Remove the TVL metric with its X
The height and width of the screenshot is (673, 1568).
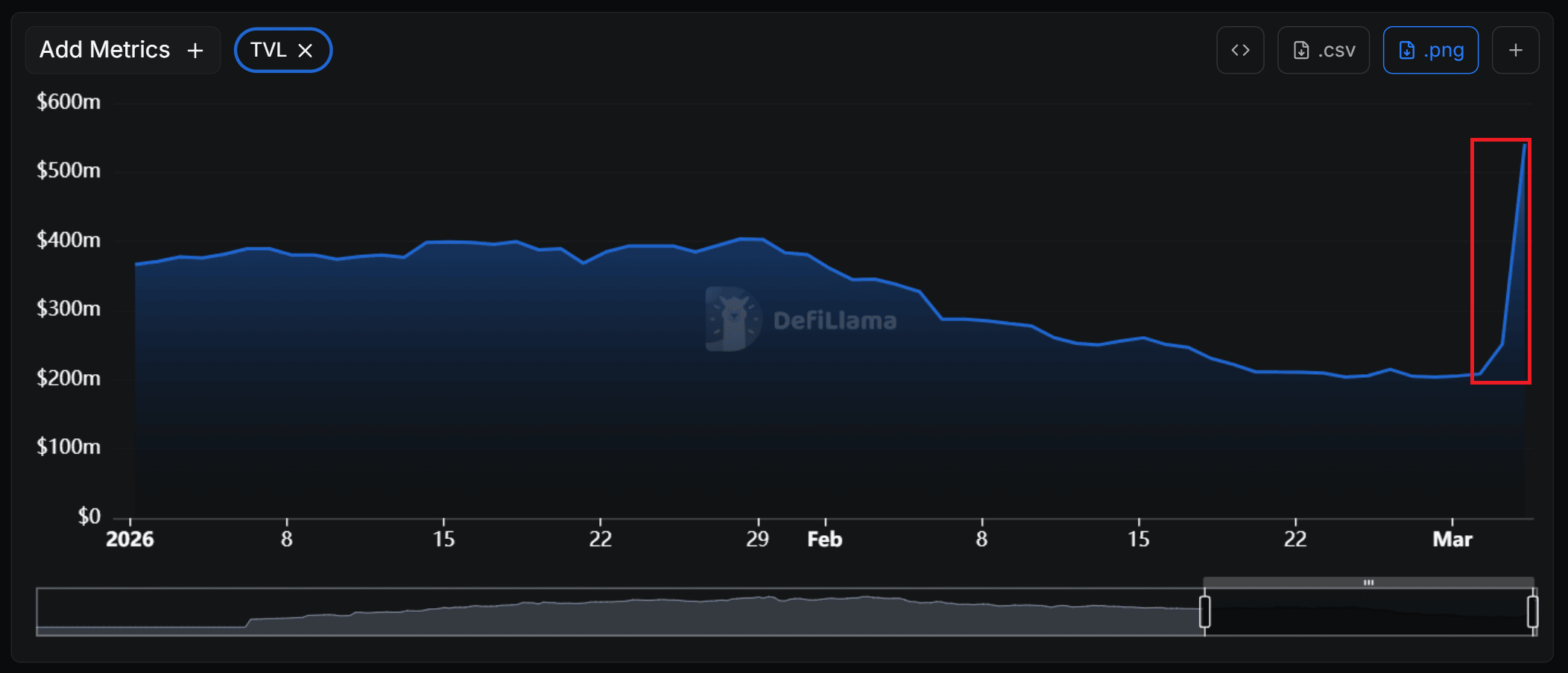305,50
